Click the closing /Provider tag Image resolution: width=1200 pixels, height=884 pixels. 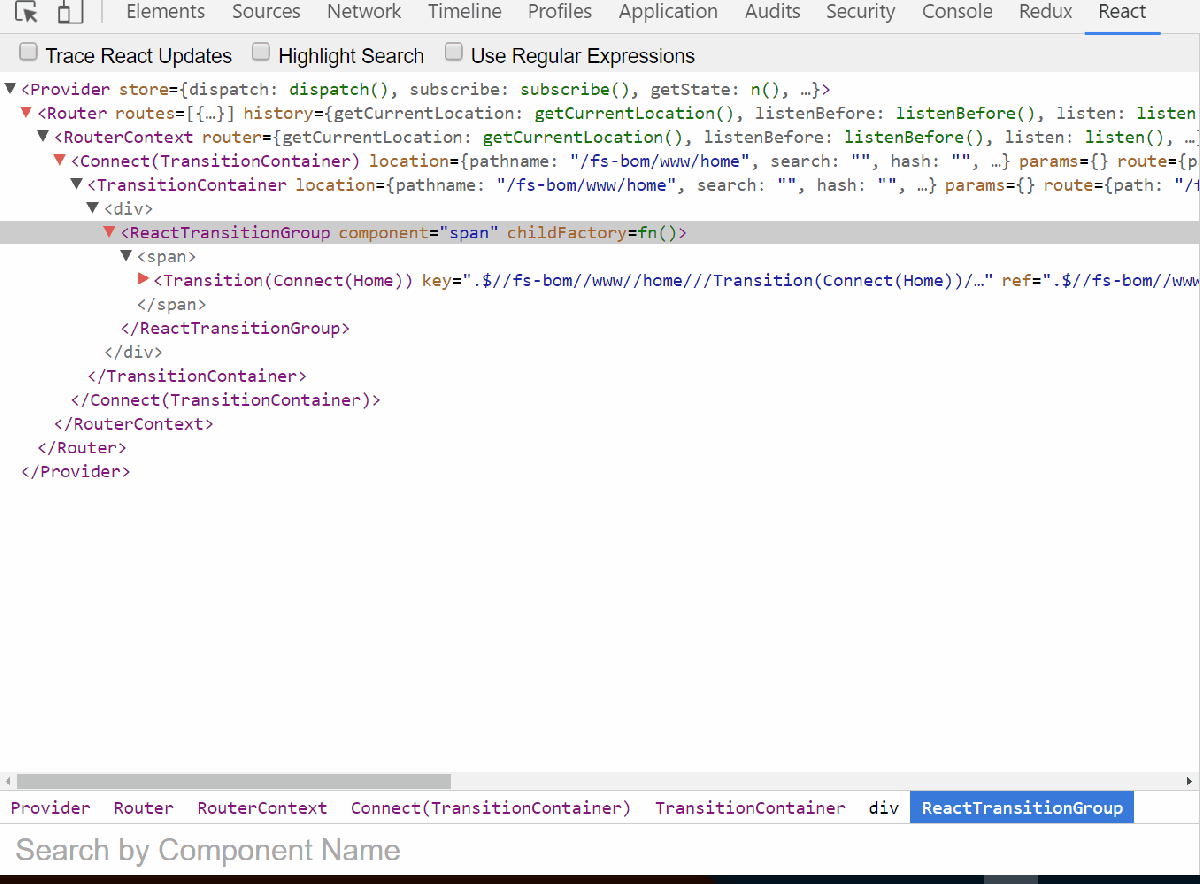[x=76, y=472]
